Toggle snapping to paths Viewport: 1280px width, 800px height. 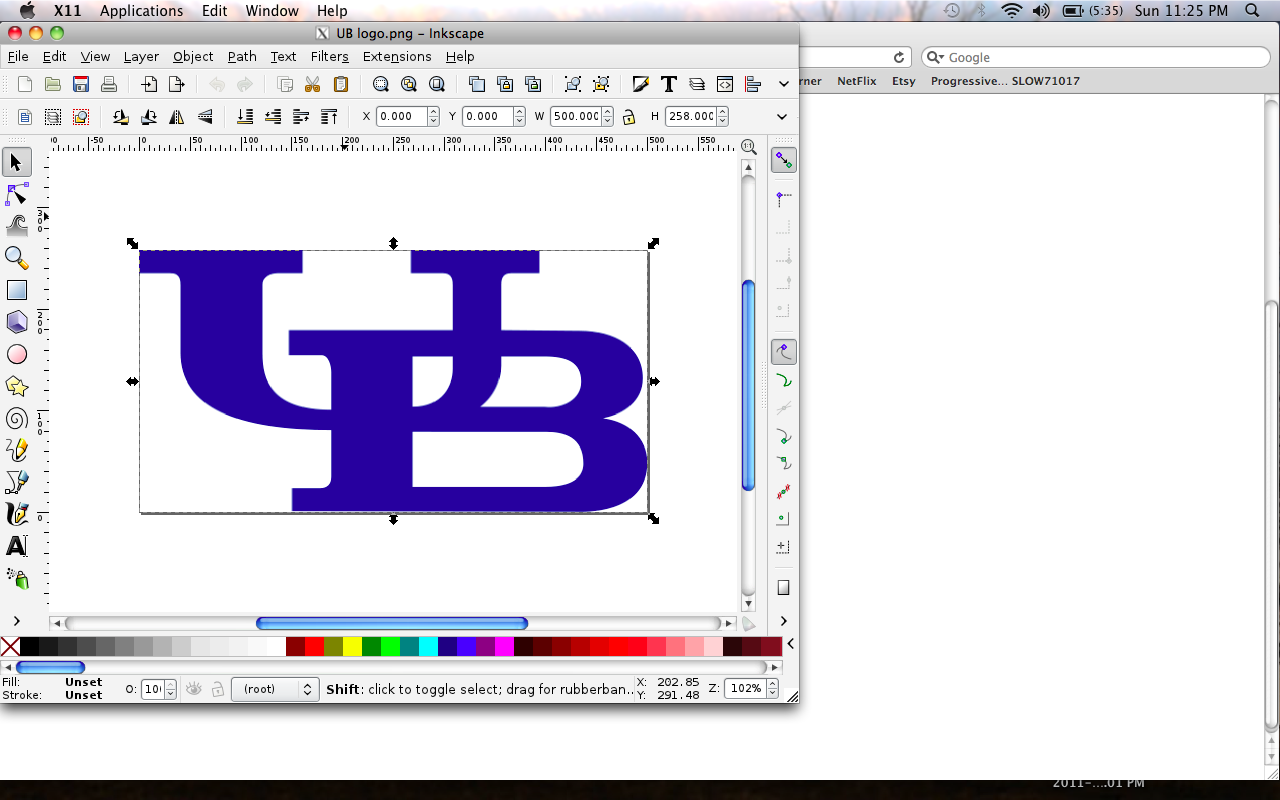point(784,380)
